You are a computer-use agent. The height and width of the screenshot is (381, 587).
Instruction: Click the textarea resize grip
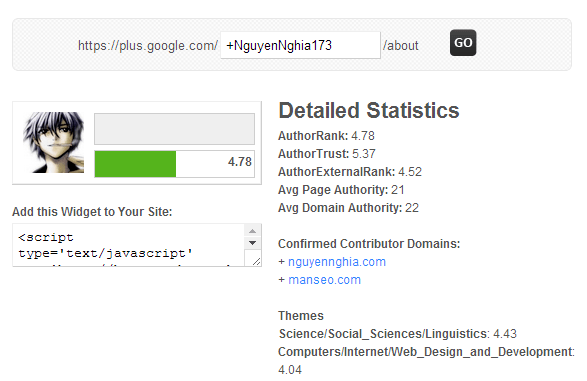(x=256, y=261)
